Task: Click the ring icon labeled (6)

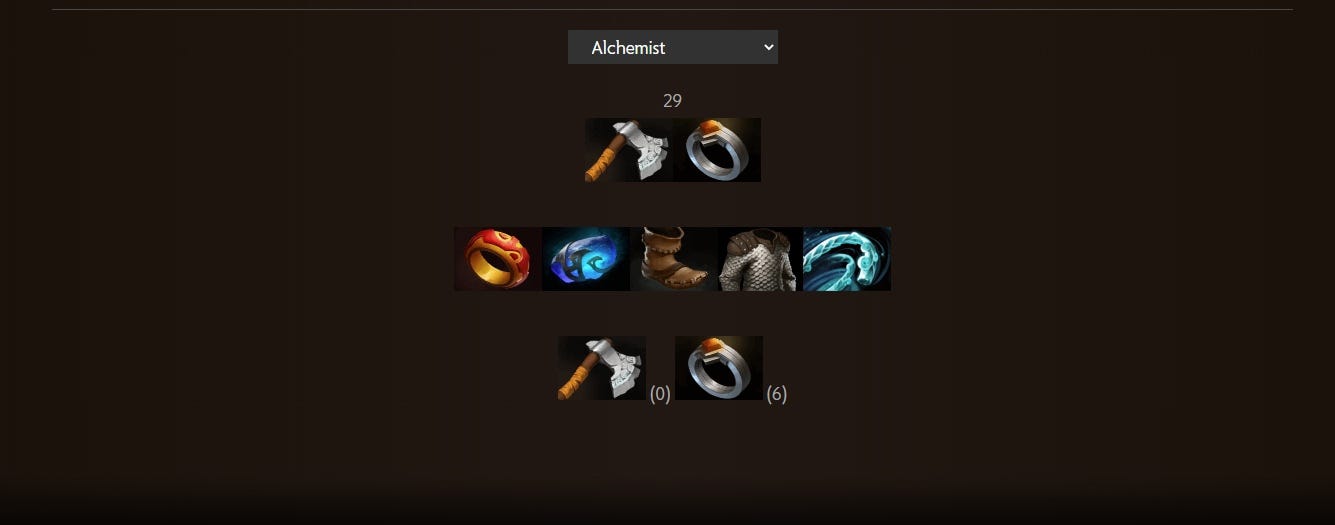Action: [x=719, y=368]
